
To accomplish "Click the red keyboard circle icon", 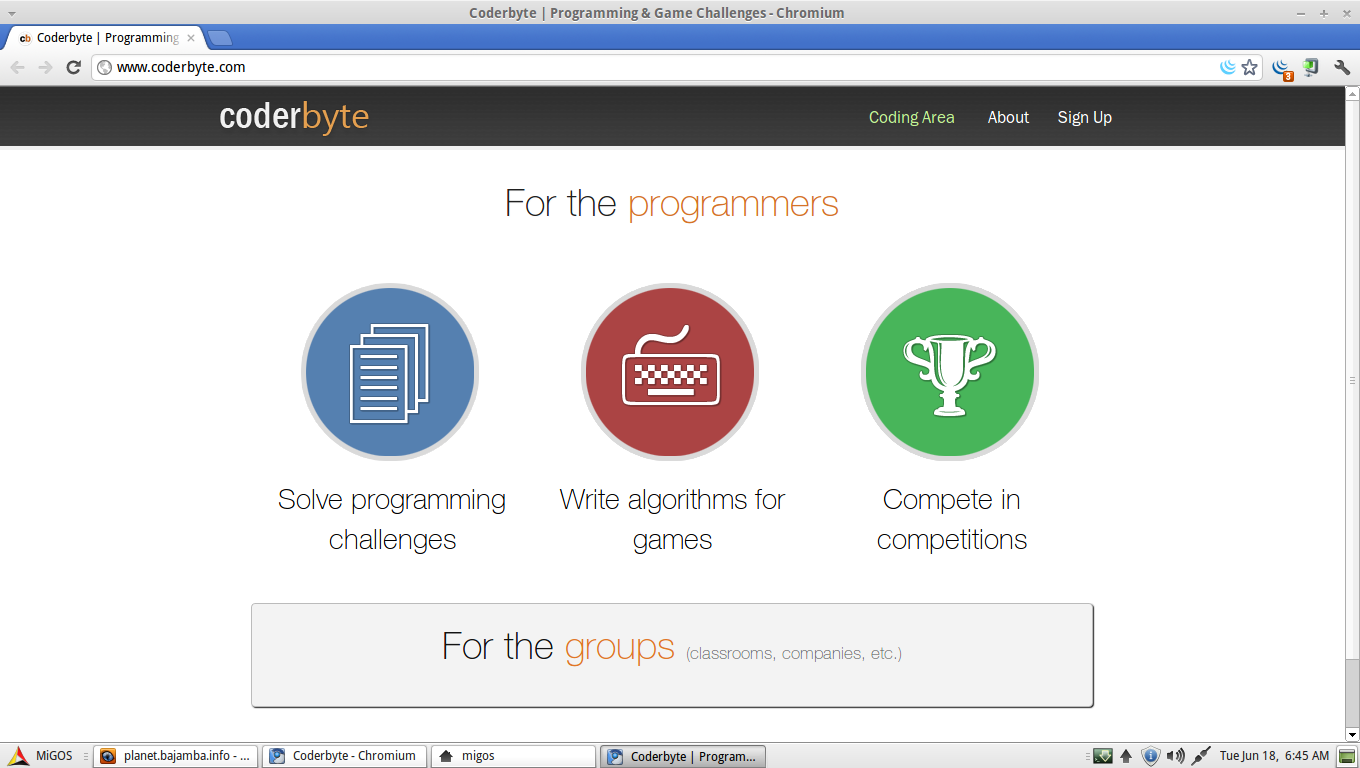I will point(670,372).
